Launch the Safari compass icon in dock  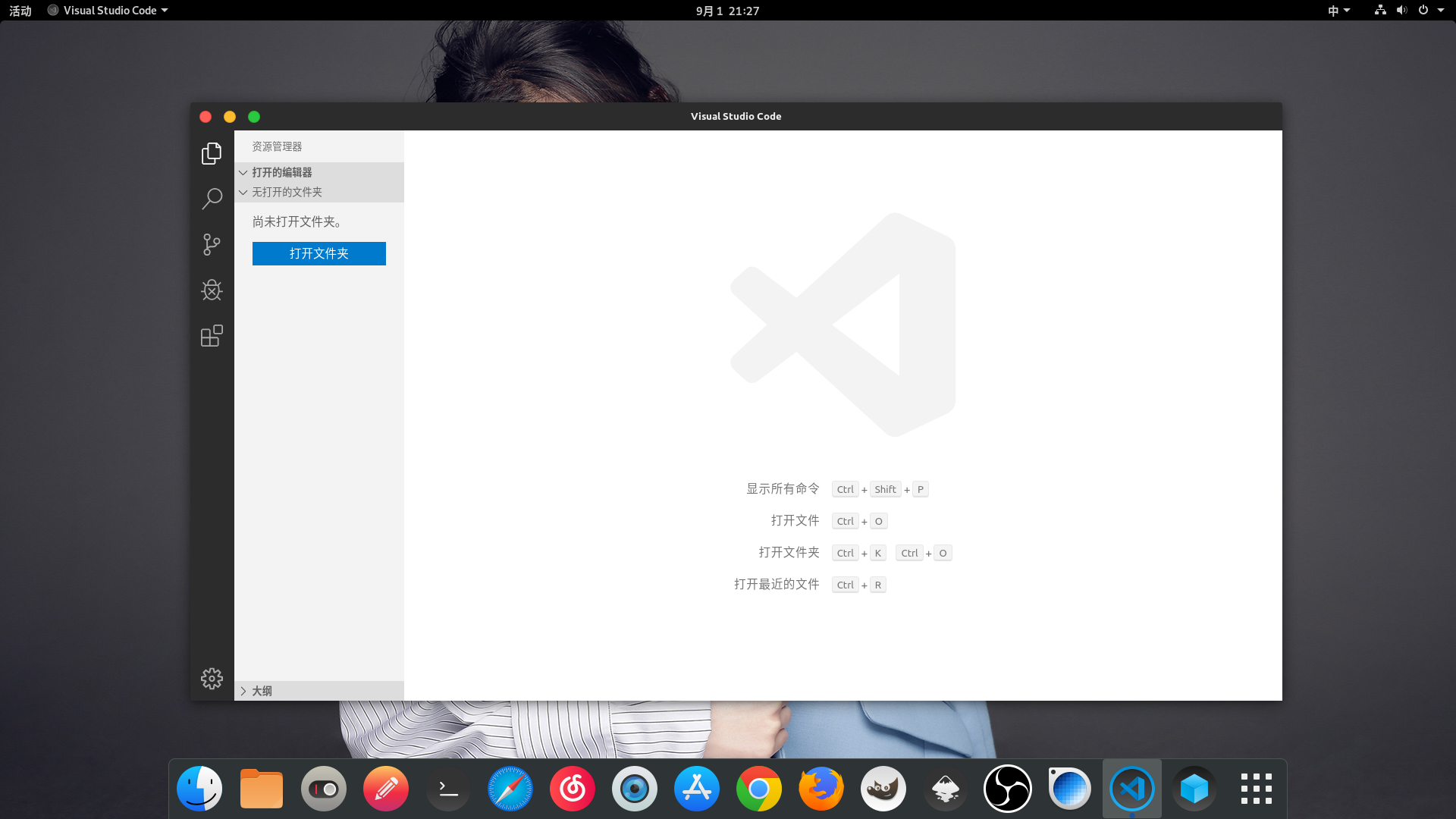pos(510,789)
